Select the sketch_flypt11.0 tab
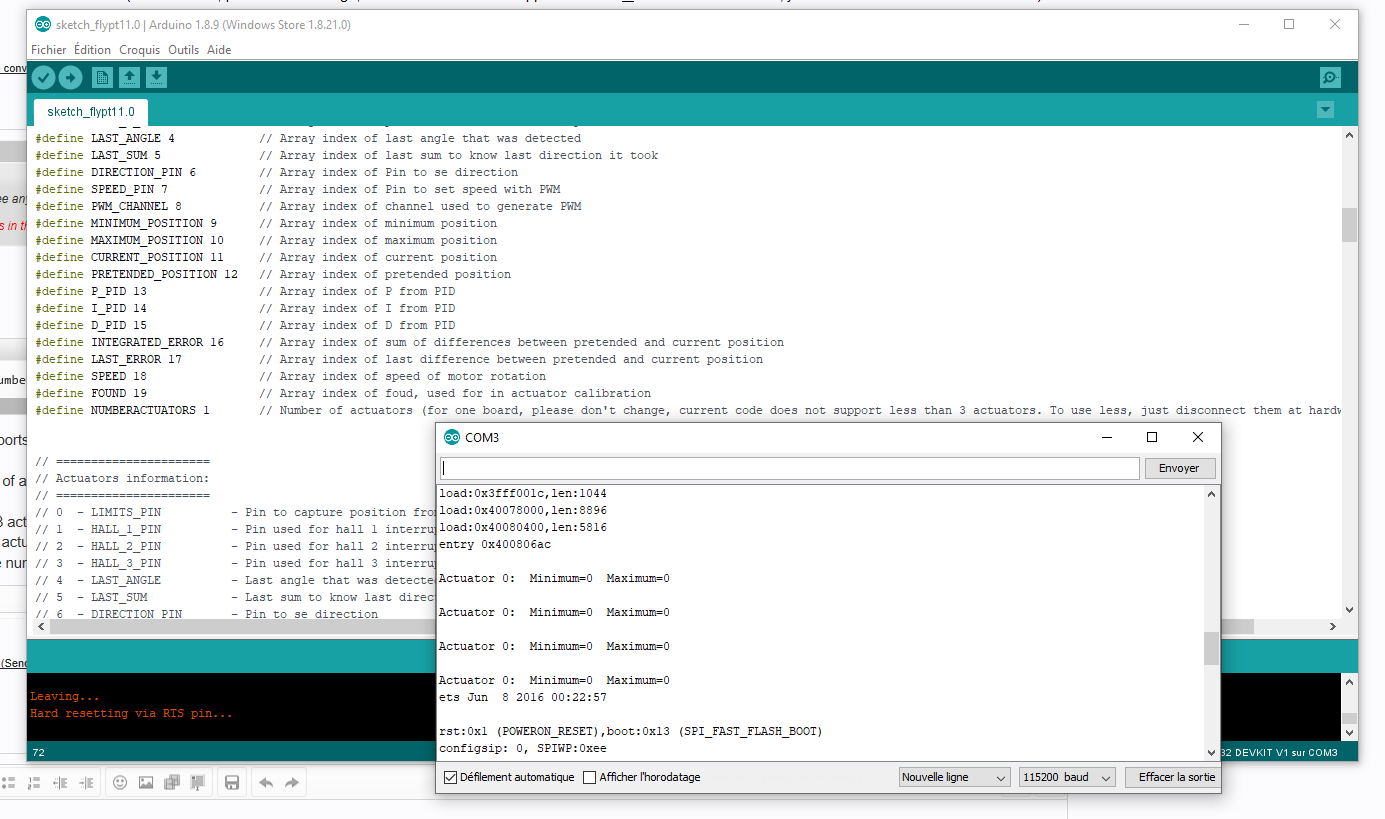The image size is (1385, 819). point(91,112)
